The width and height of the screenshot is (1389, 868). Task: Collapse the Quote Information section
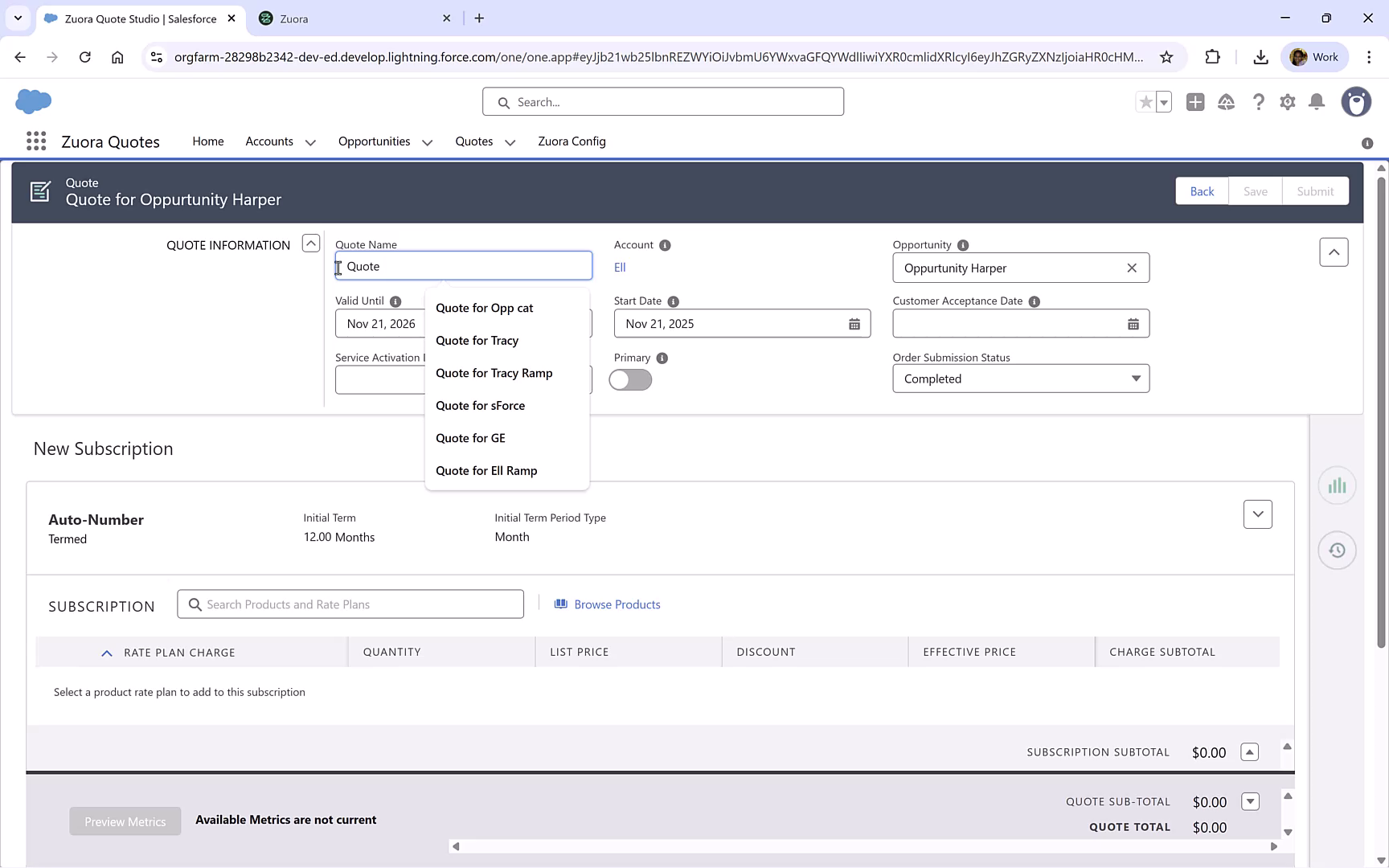[x=310, y=242]
